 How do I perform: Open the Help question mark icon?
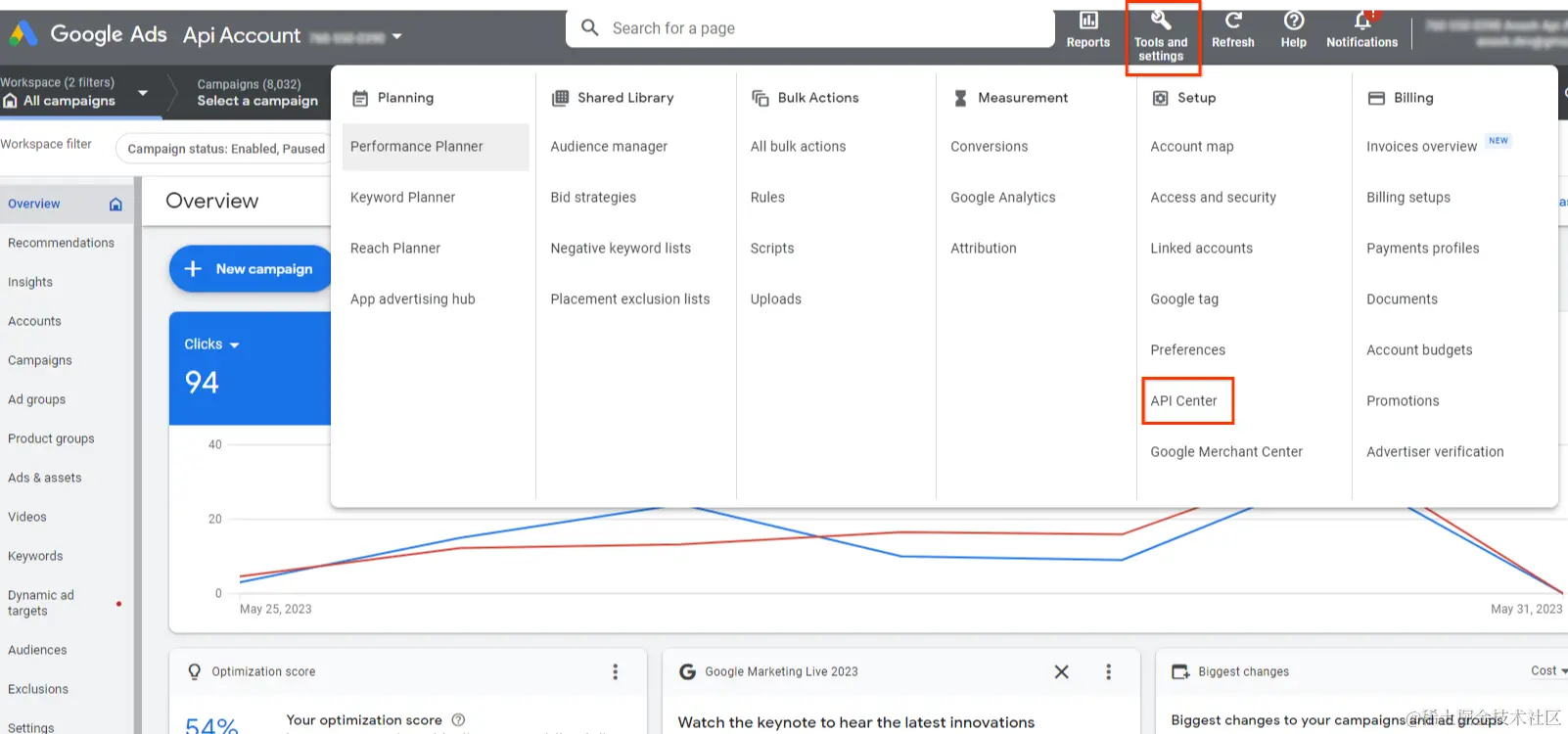[1293, 21]
